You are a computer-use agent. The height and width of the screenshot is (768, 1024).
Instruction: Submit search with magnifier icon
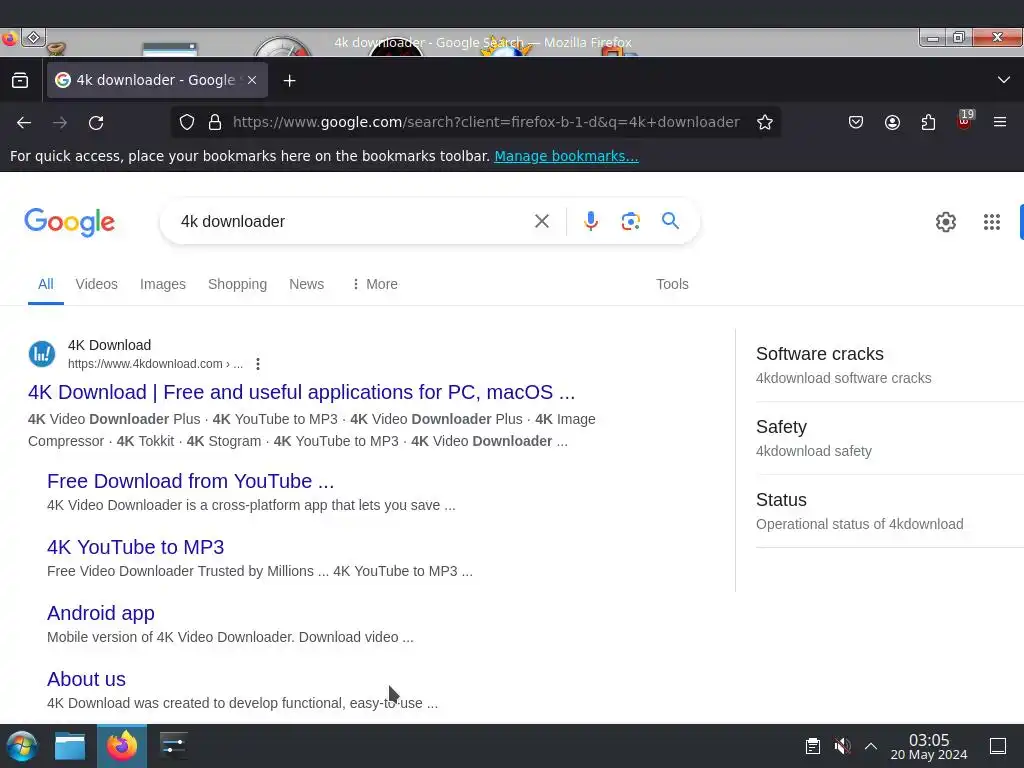(670, 221)
